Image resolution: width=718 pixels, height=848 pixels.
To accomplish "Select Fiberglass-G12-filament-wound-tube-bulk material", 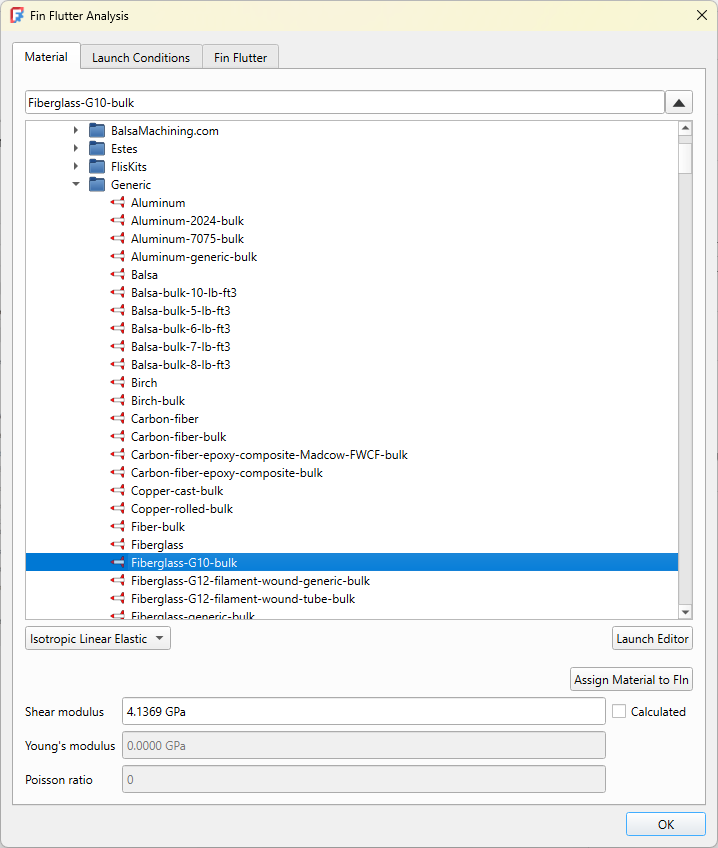I will pyautogui.click(x=243, y=599).
